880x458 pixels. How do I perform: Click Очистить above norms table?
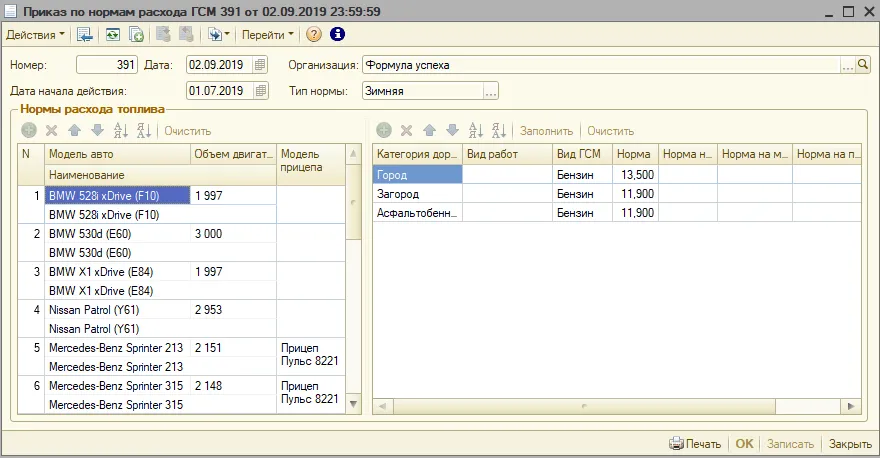(611, 131)
